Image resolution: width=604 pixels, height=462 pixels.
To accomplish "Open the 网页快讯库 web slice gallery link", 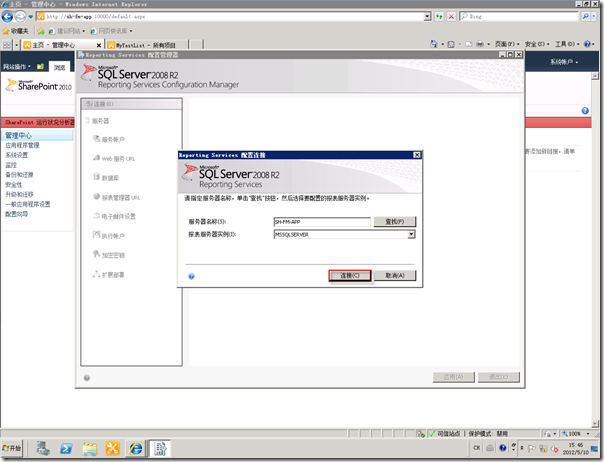I will click(x=111, y=31).
